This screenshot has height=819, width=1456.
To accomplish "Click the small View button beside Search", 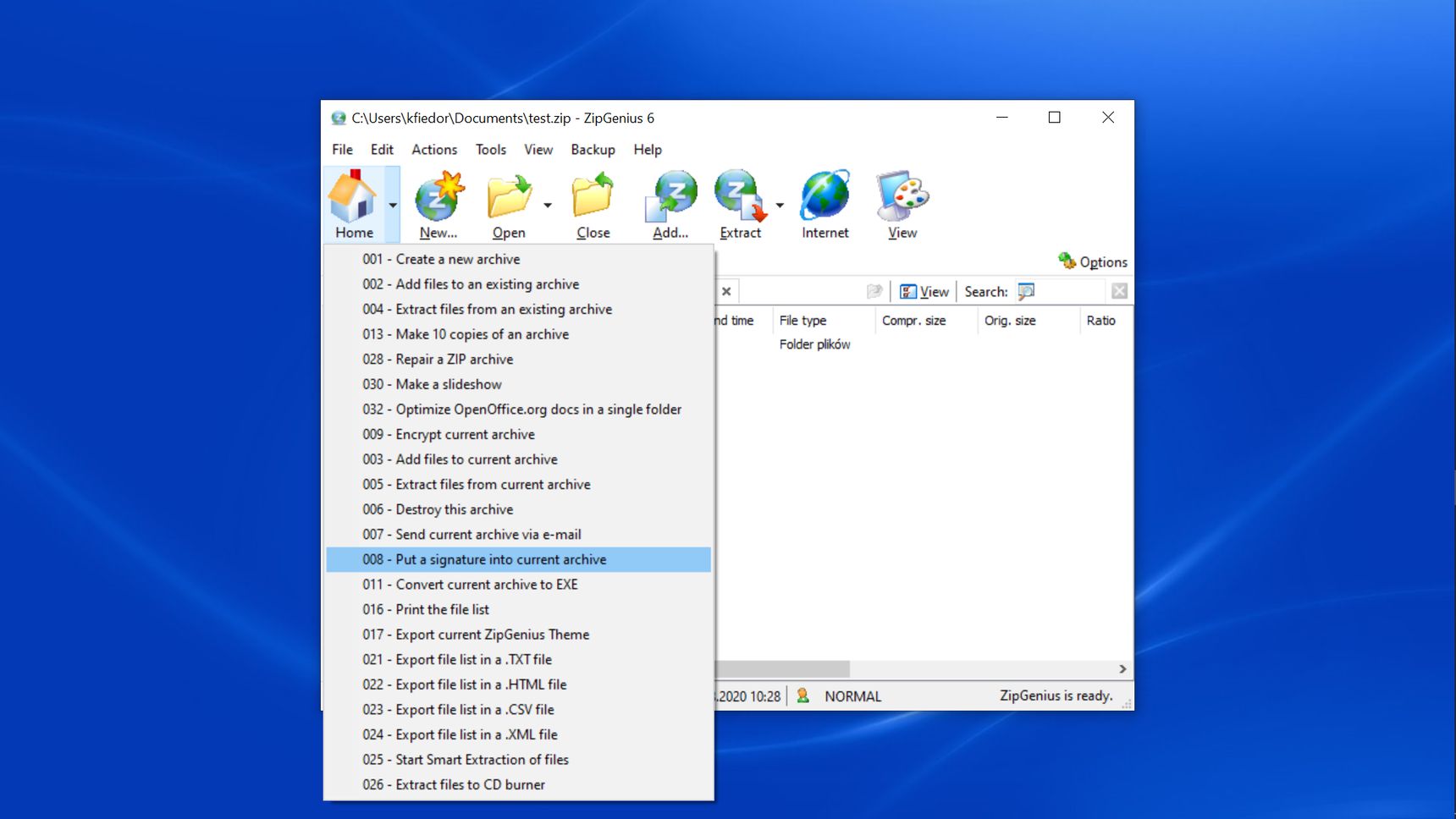I will tap(924, 291).
